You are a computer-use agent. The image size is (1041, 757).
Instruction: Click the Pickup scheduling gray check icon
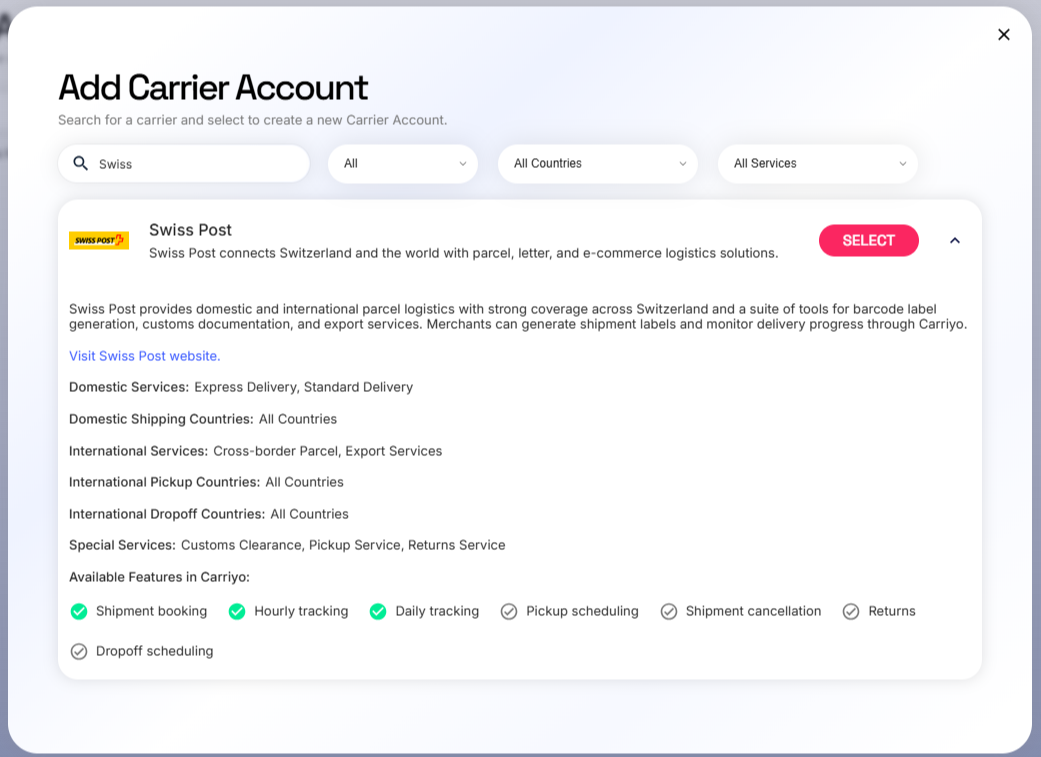[x=509, y=611]
